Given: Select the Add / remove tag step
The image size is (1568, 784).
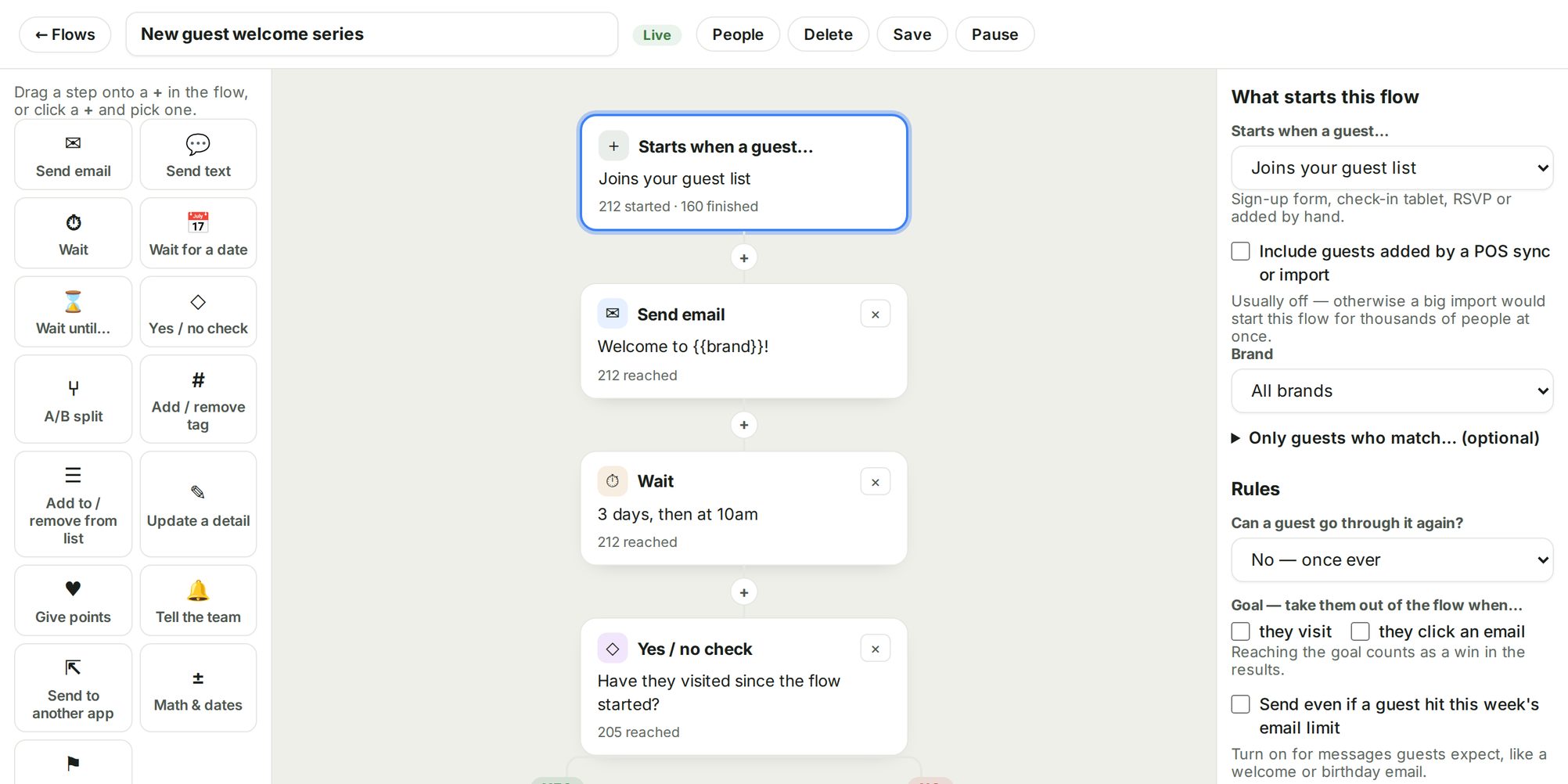Looking at the screenshot, I should click(x=198, y=399).
